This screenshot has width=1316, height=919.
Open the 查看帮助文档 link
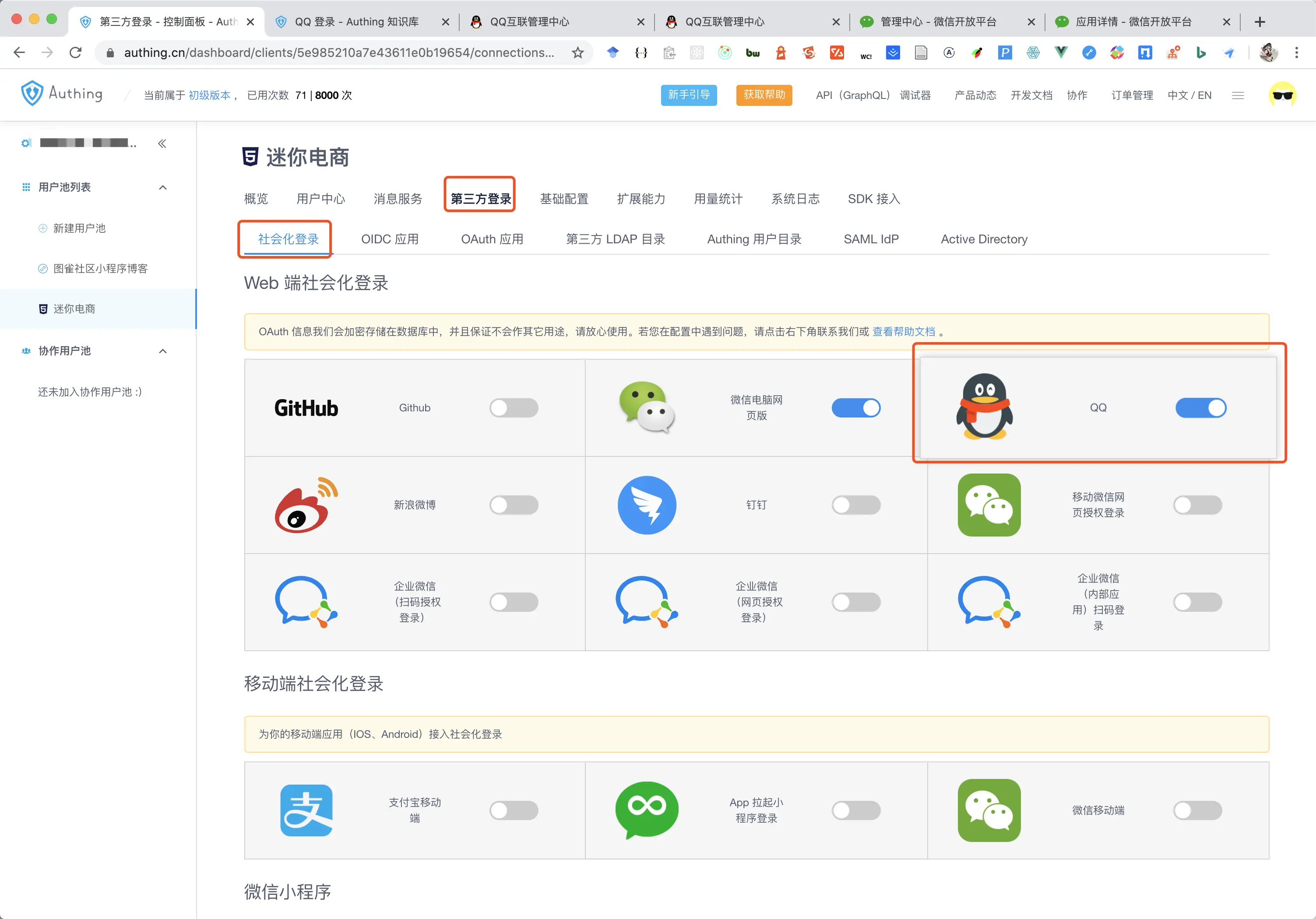coord(903,332)
